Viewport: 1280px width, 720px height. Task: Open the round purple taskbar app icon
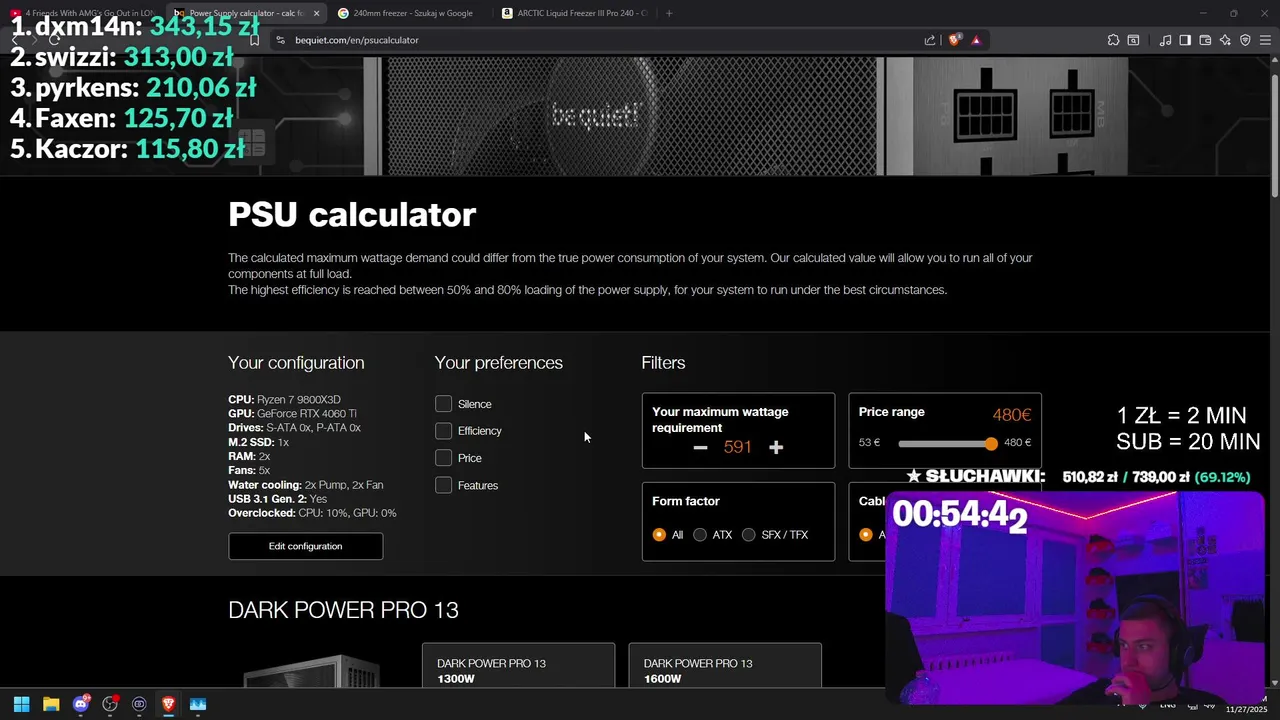(139, 704)
